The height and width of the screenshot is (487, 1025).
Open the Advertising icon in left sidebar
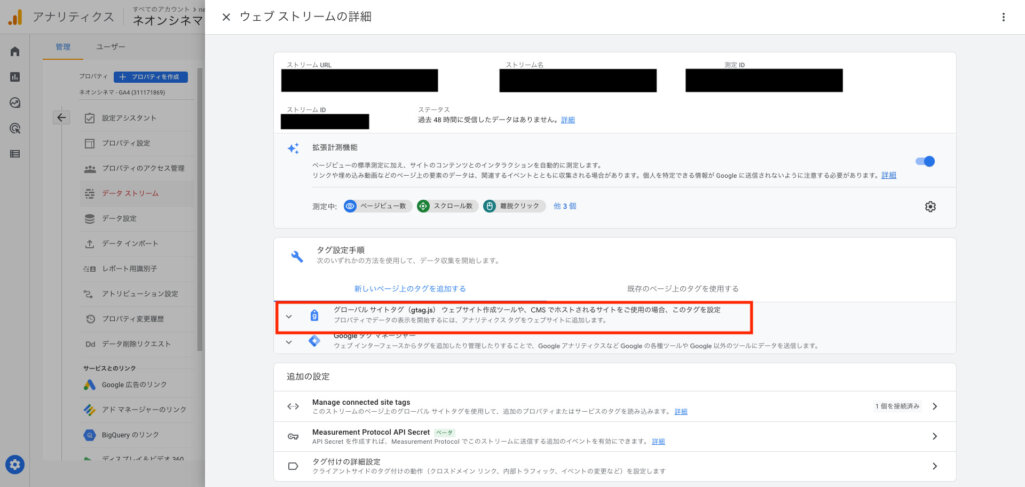tap(14, 128)
